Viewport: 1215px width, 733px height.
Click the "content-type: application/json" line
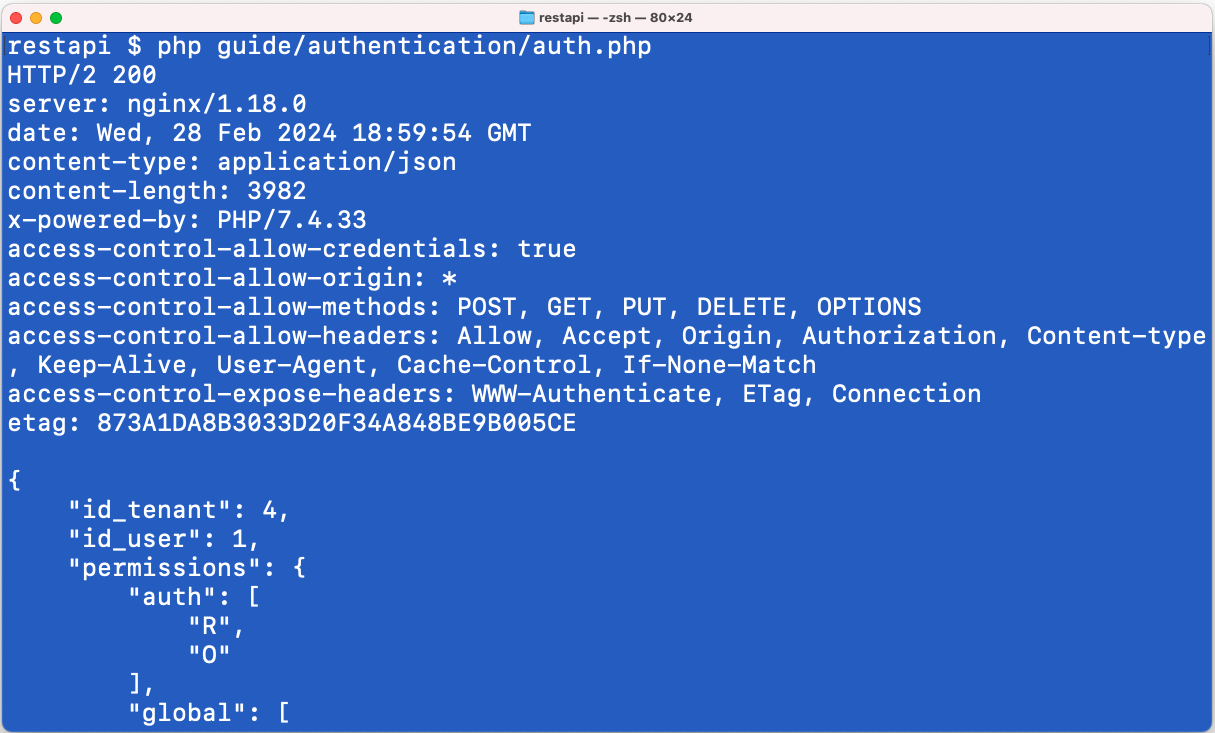click(x=231, y=162)
